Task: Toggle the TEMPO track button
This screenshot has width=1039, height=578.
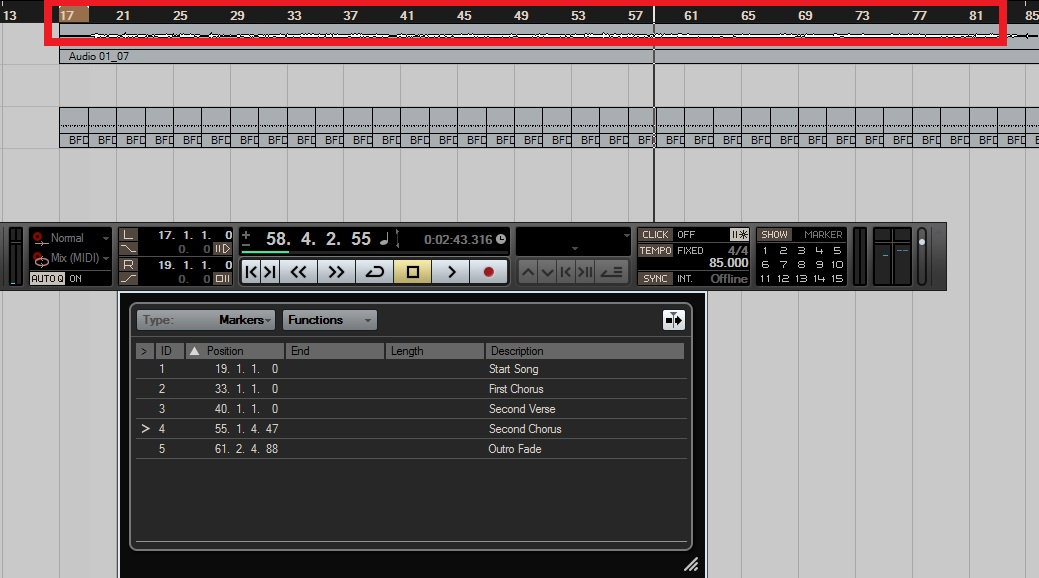Action: coord(656,250)
